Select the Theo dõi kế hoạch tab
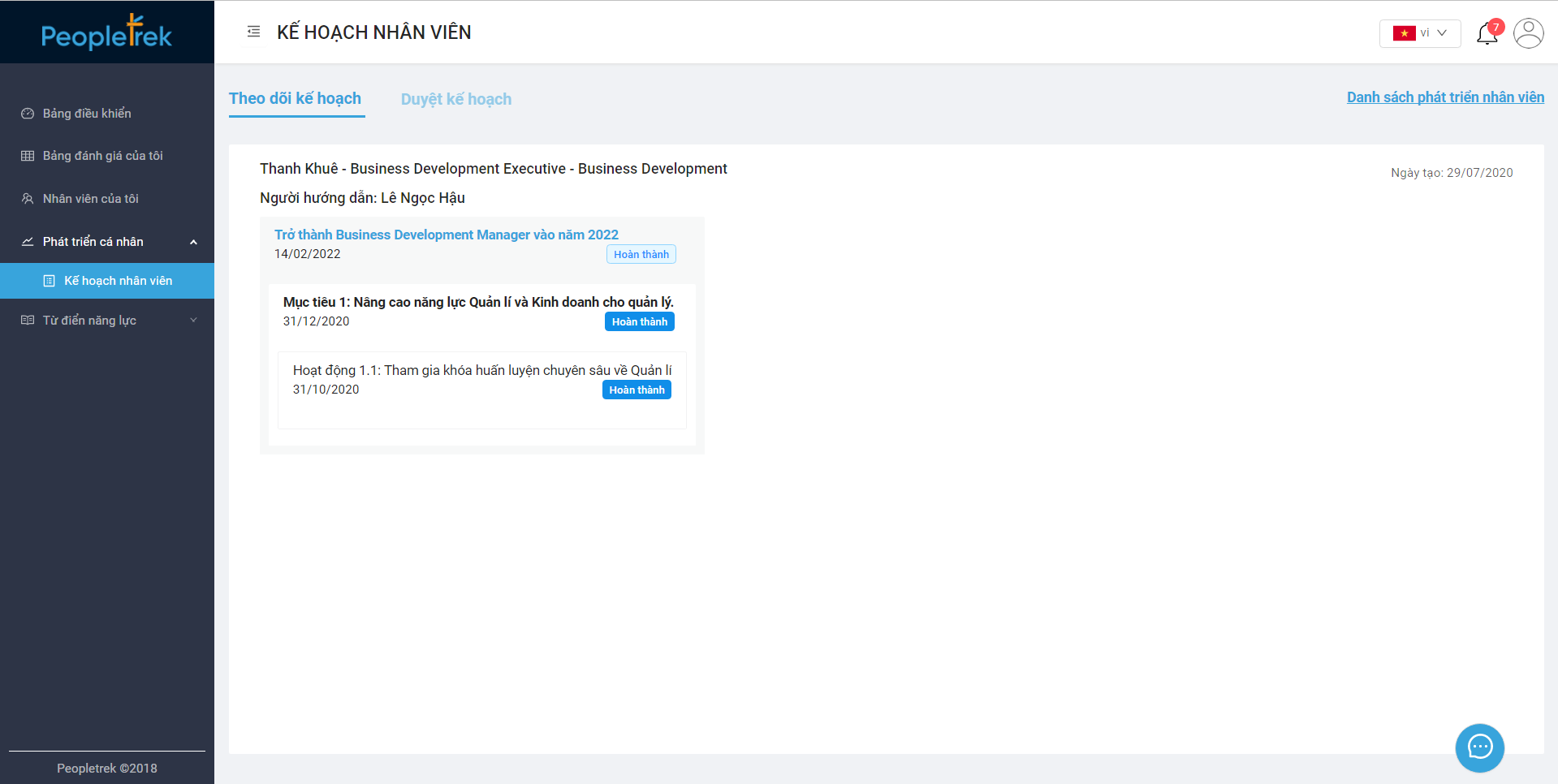Image resolution: width=1558 pixels, height=784 pixels. pyautogui.click(x=295, y=98)
